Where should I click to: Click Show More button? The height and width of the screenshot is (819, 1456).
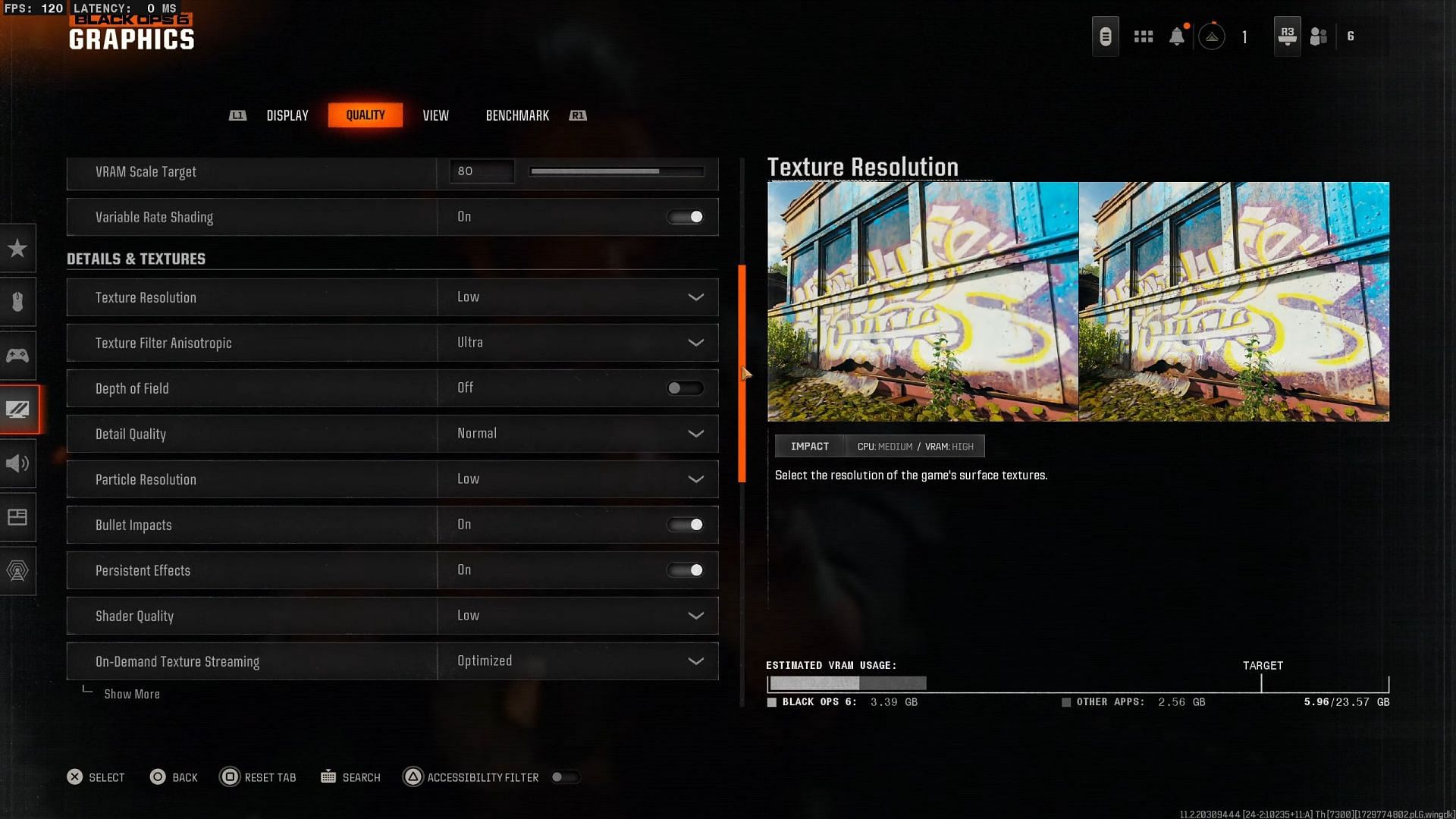tap(131, 694)
